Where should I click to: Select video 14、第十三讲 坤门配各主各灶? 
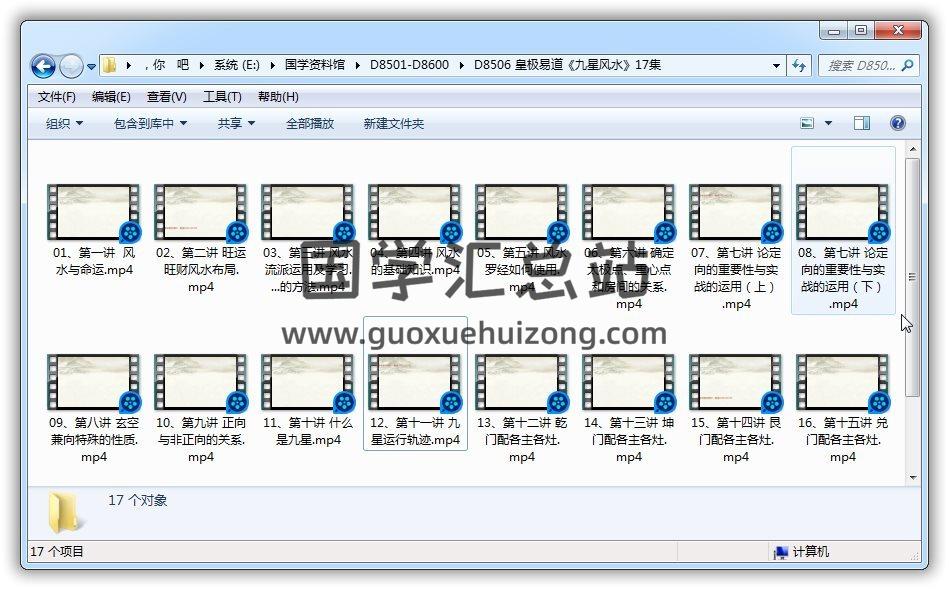(629, 409)
